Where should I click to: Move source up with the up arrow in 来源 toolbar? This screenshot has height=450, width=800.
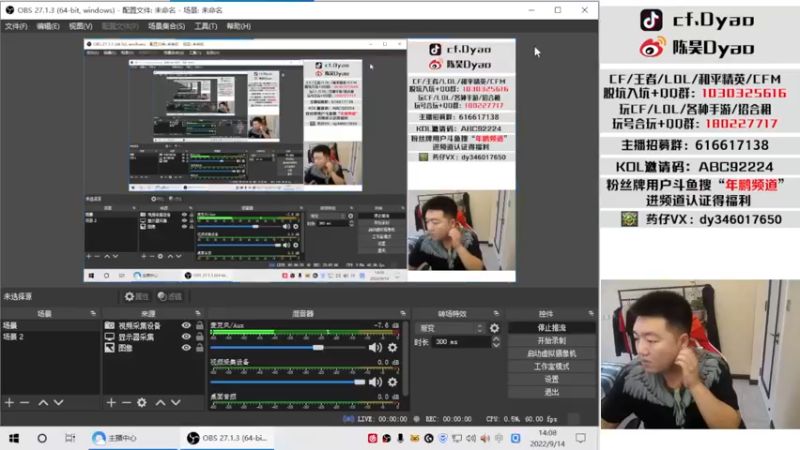point(160,403)
